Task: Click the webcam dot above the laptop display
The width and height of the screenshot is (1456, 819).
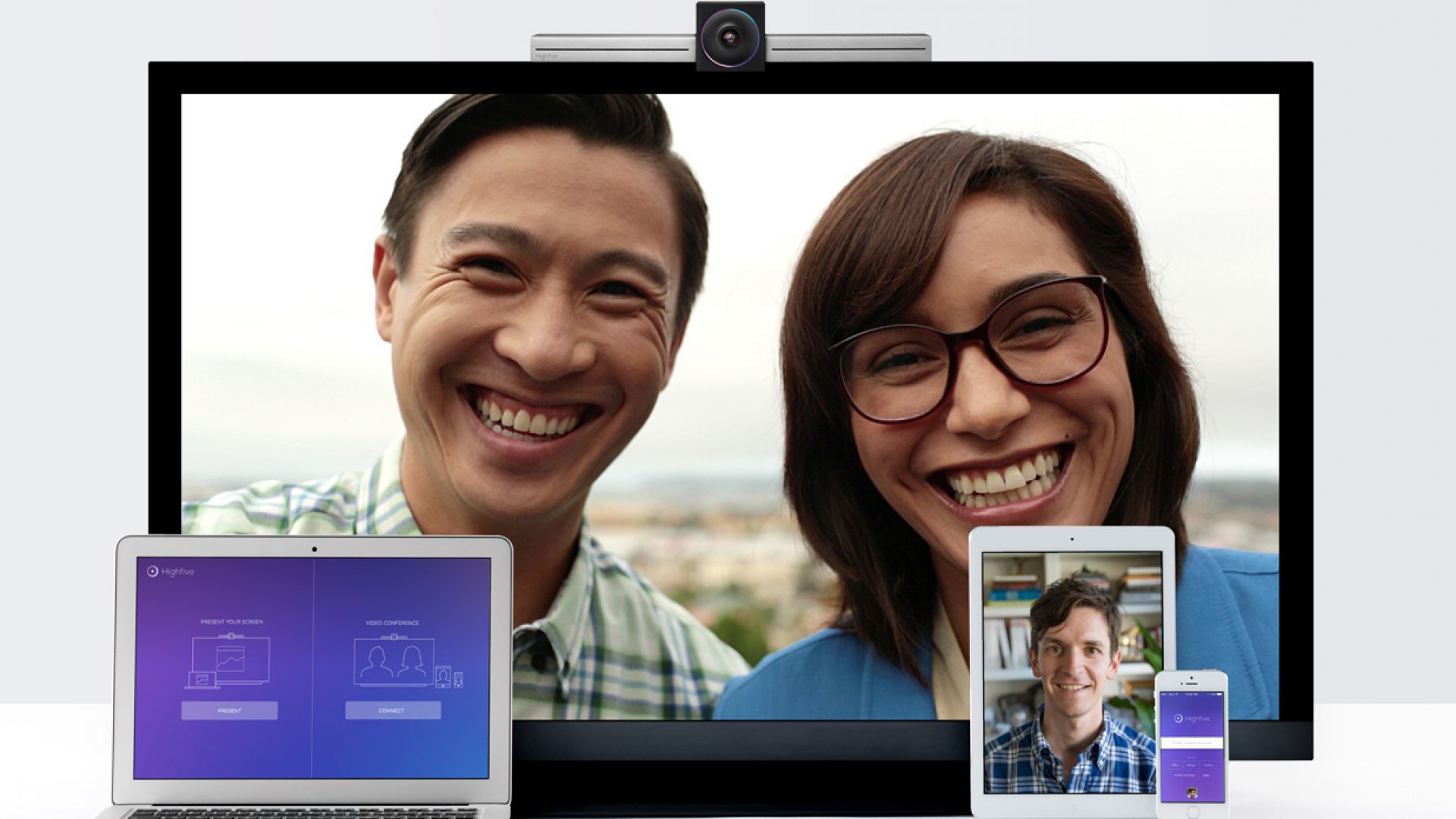Action: (313, 549)
